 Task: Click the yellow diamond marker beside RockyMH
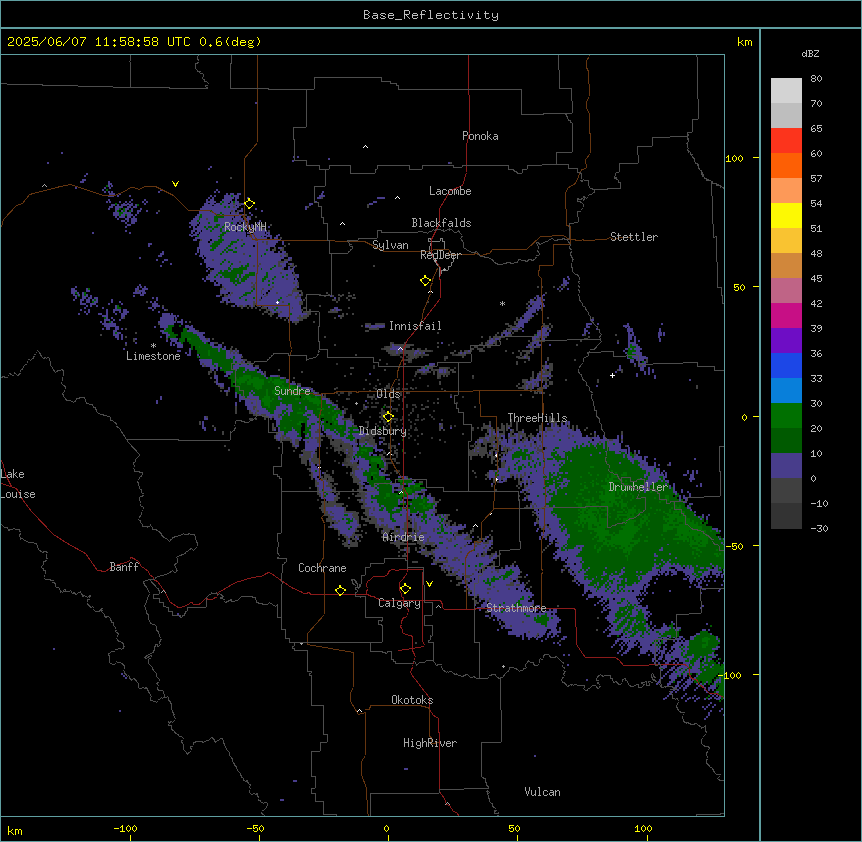(x=250, y=204)
